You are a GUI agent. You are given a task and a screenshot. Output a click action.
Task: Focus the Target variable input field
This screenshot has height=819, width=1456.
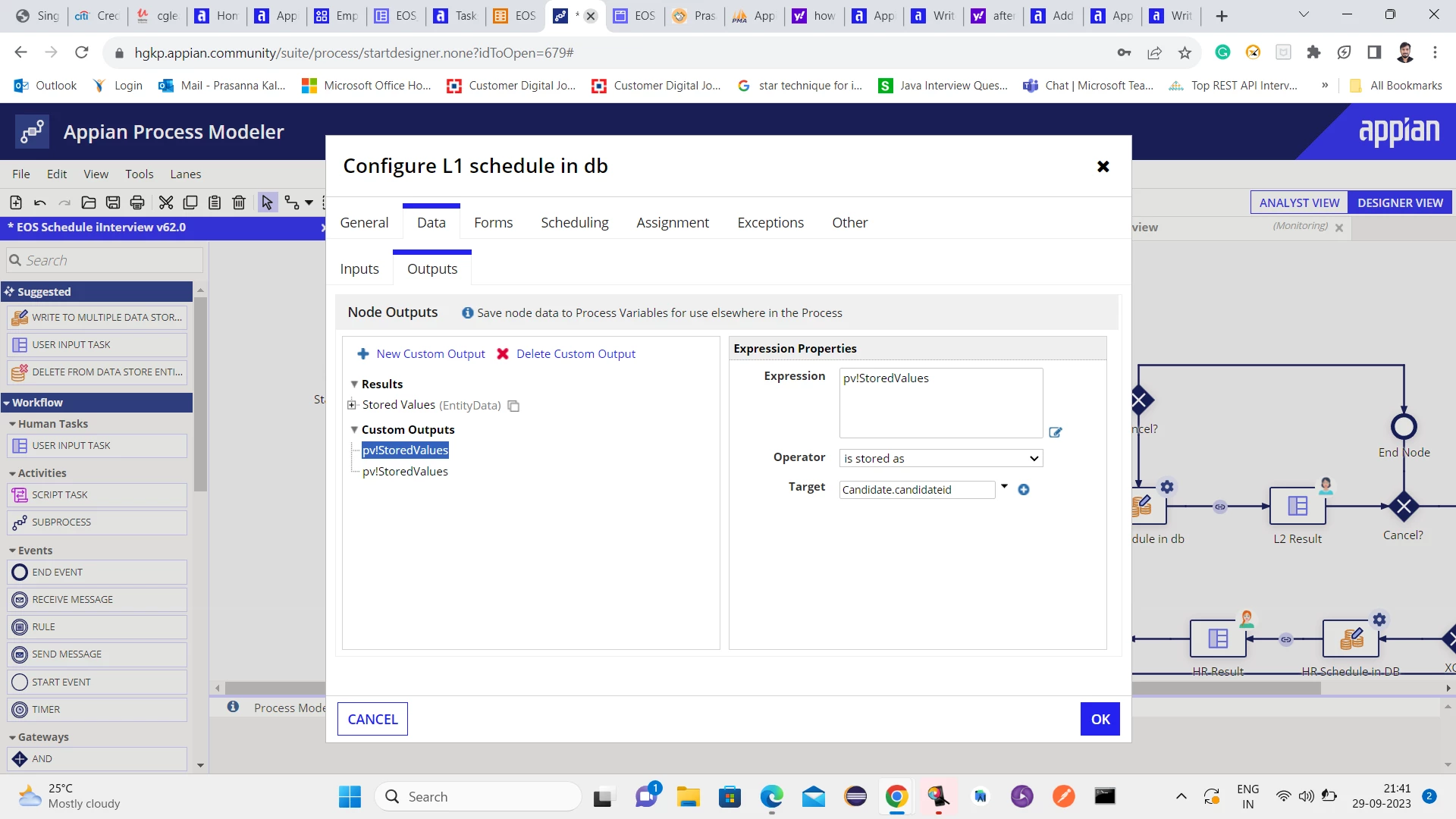click(x=917, y=490)
